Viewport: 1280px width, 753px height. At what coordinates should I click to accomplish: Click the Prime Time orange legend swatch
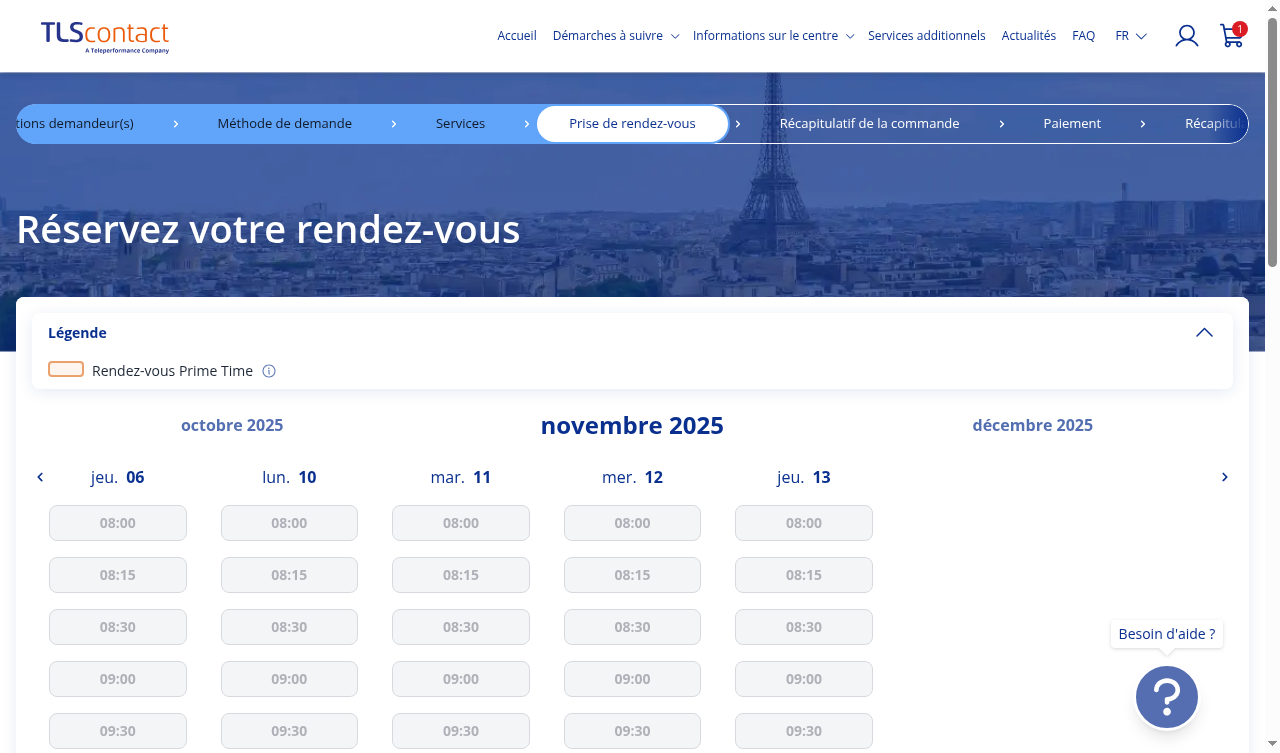(x=66, y=370)
